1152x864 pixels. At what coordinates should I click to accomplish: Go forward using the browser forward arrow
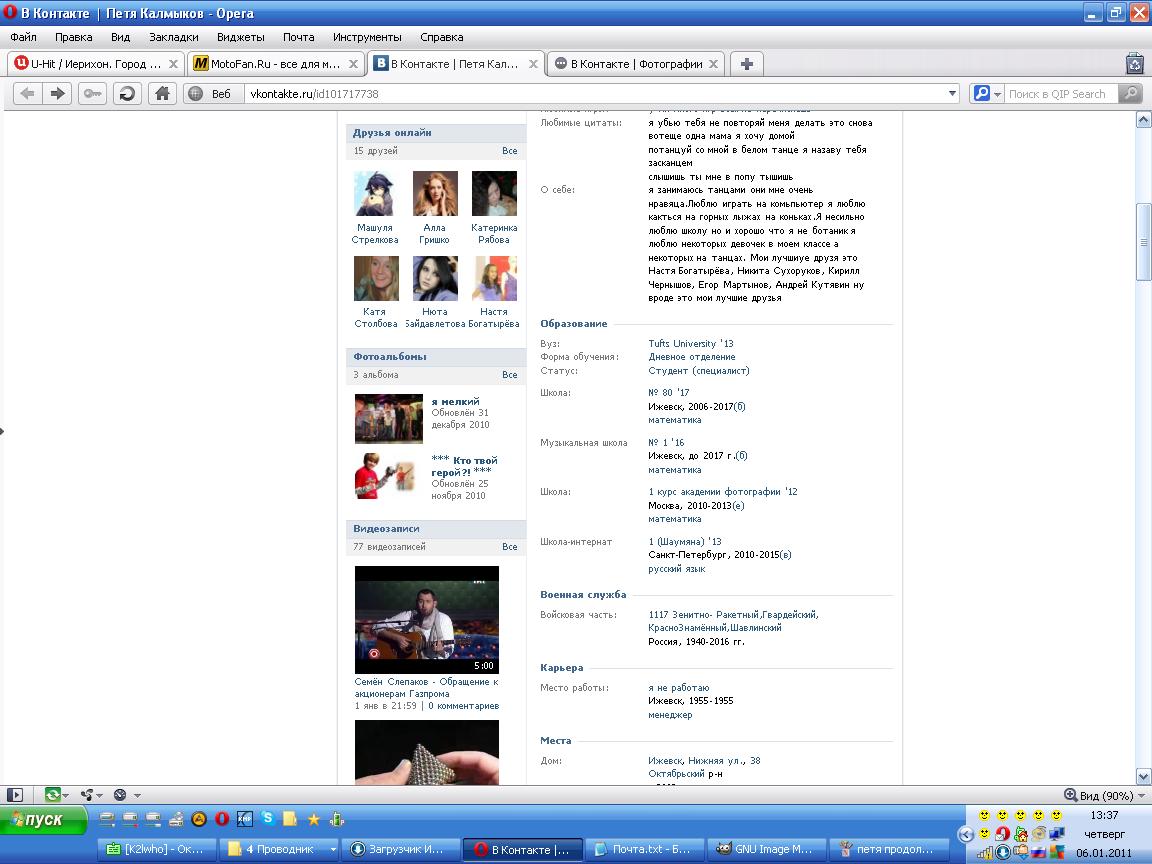coord(57,93)
